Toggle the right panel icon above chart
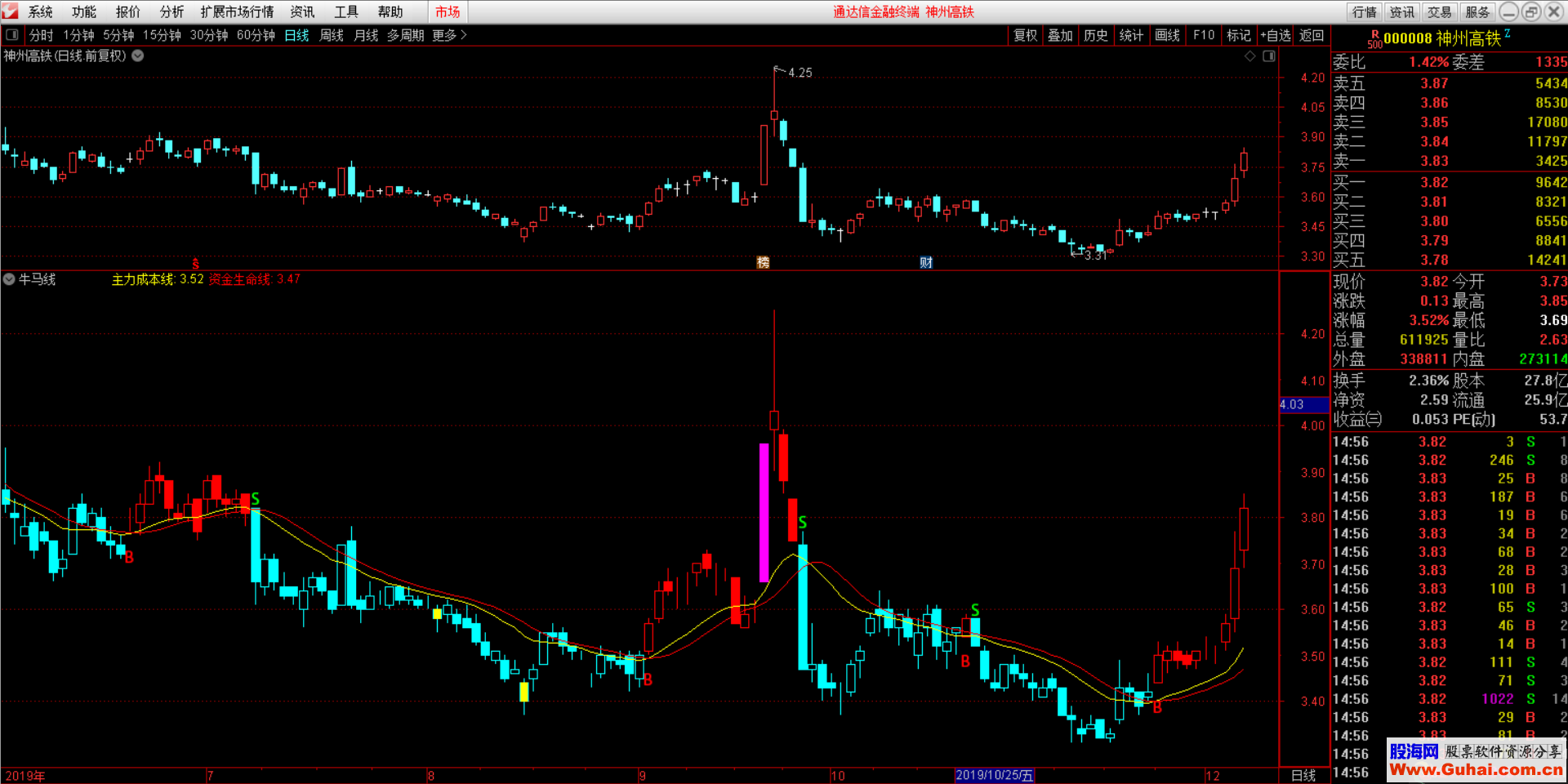Image resolution: width=1568 pixels, height=784 pixels. pyautogui.click(x=1269, y=56)
